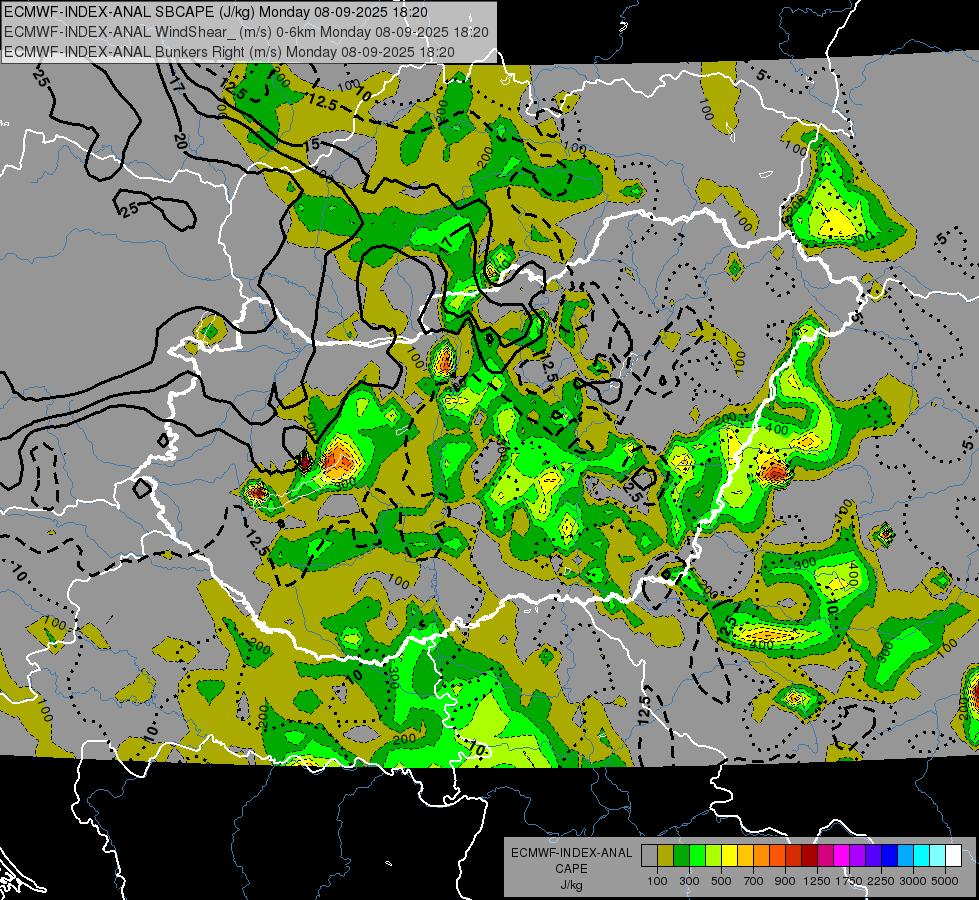Select the white swatch in the CAPE legend
The image size is (979, 900).
tap(953, 856)
